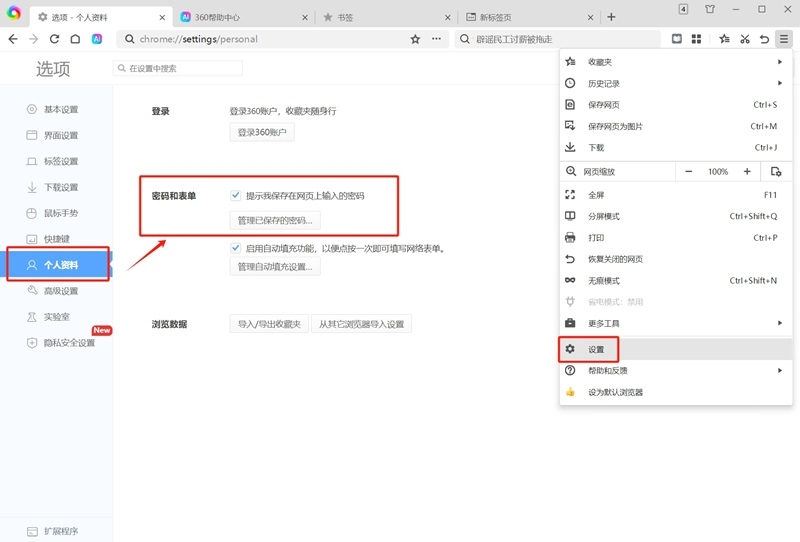The image size is (800, 542).
Task: Open 高级设置 in the sidebar
Action: pos(56,291)
